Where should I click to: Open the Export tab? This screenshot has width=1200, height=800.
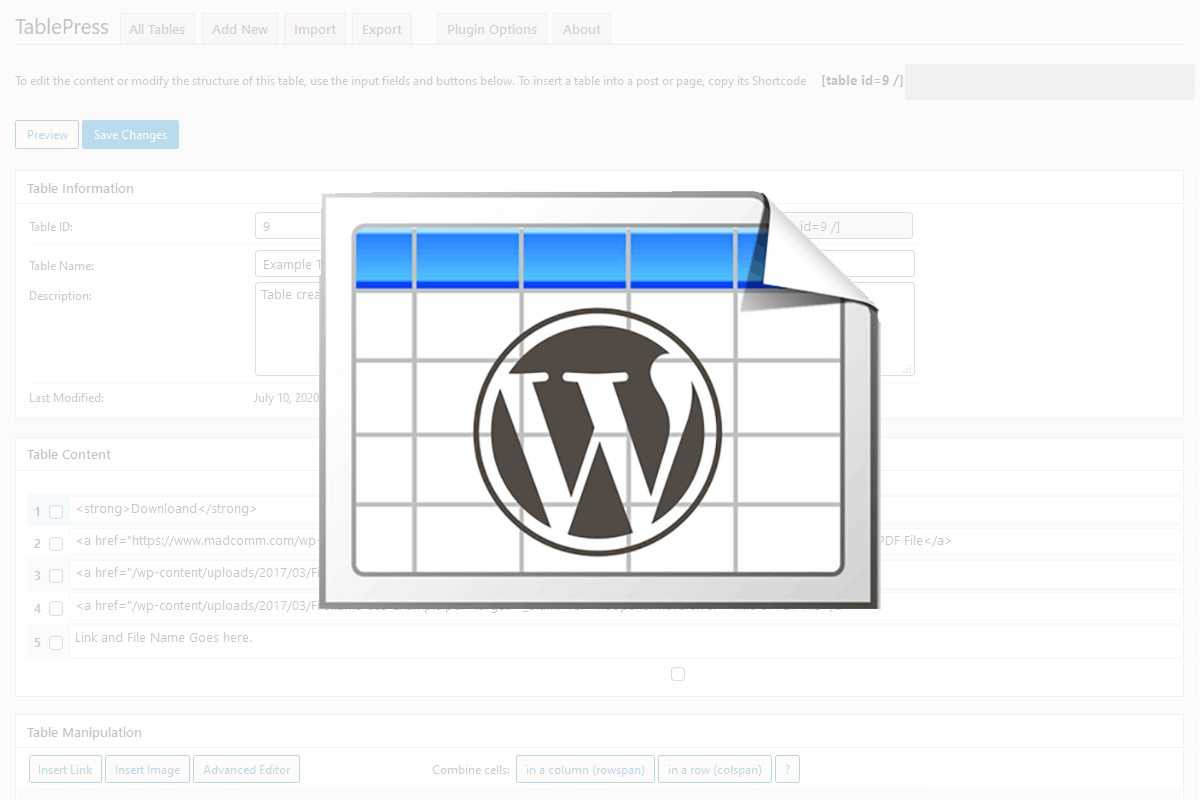[x=382, y=29]
